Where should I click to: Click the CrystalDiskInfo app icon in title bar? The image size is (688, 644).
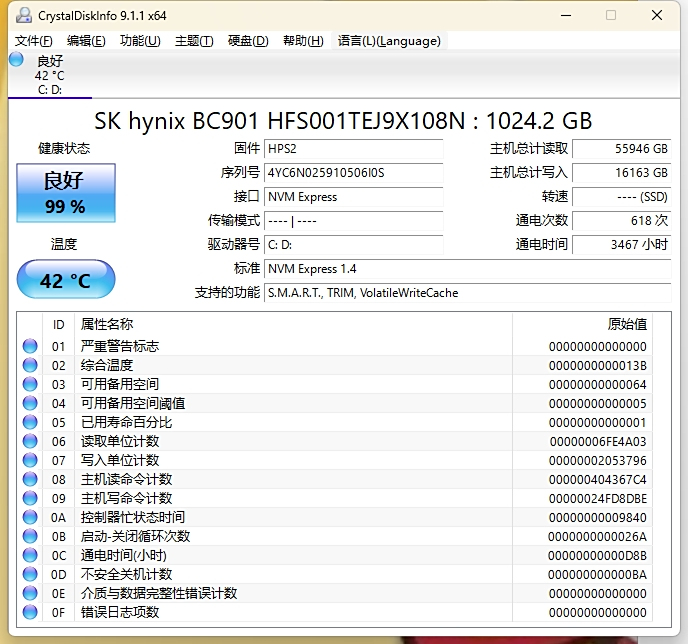pos(22,16)
